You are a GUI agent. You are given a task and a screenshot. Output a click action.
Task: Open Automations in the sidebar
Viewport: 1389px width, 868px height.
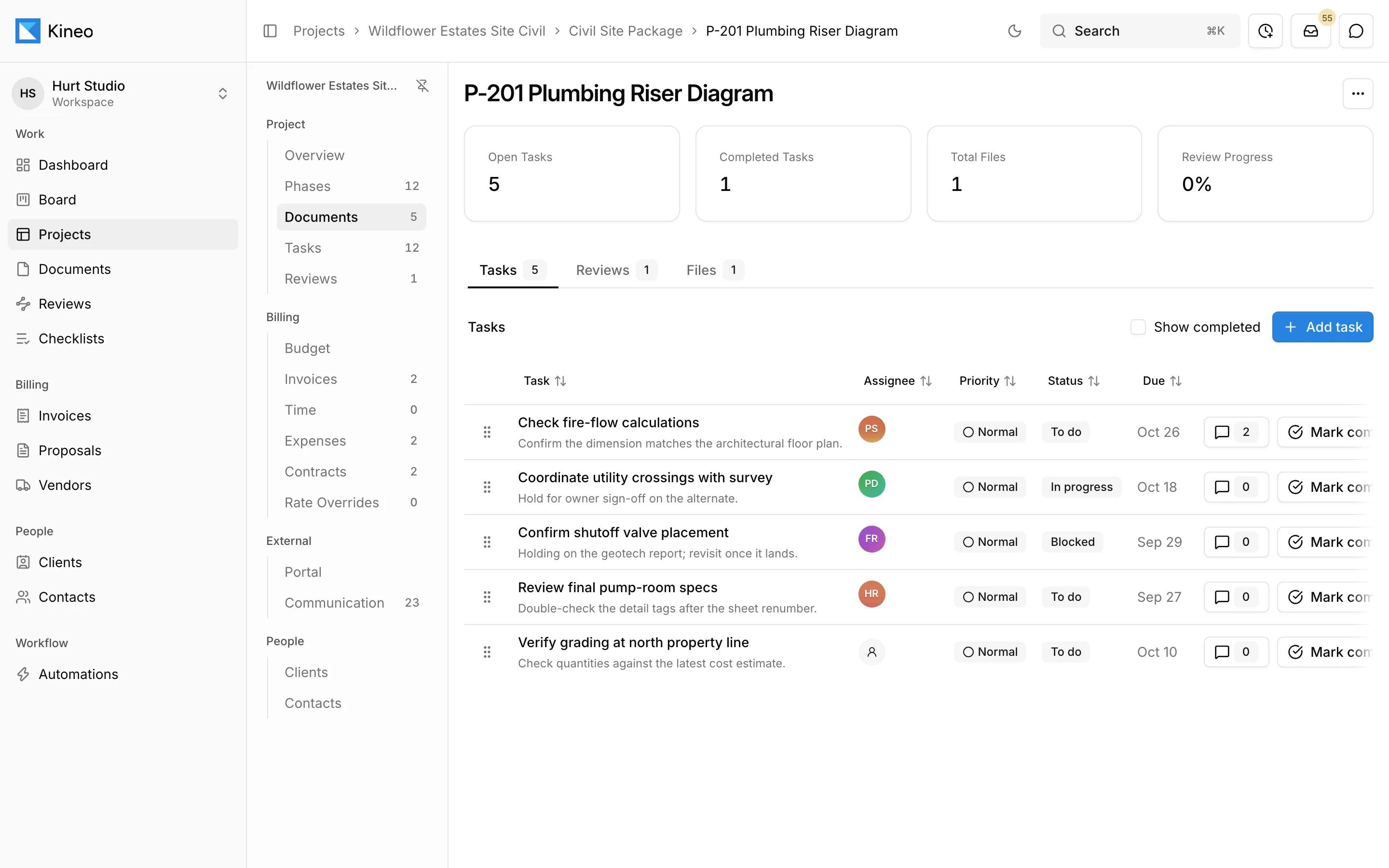(x=123, y=675)
